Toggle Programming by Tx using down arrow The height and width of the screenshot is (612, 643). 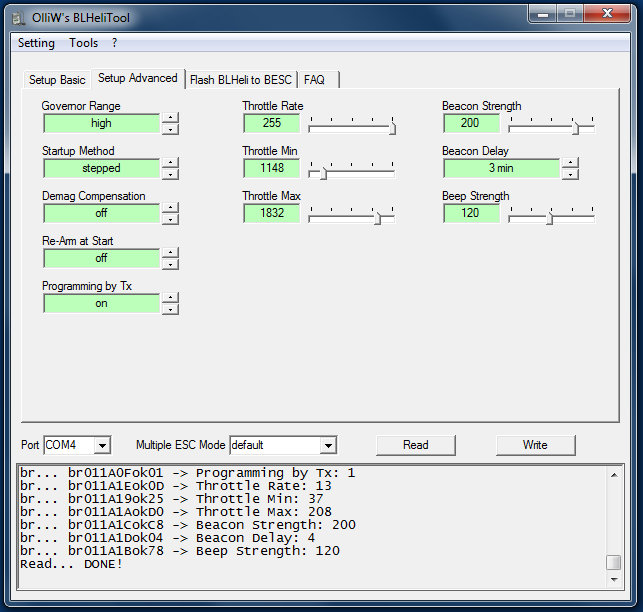pyautogui.click(x=170, y=309)
